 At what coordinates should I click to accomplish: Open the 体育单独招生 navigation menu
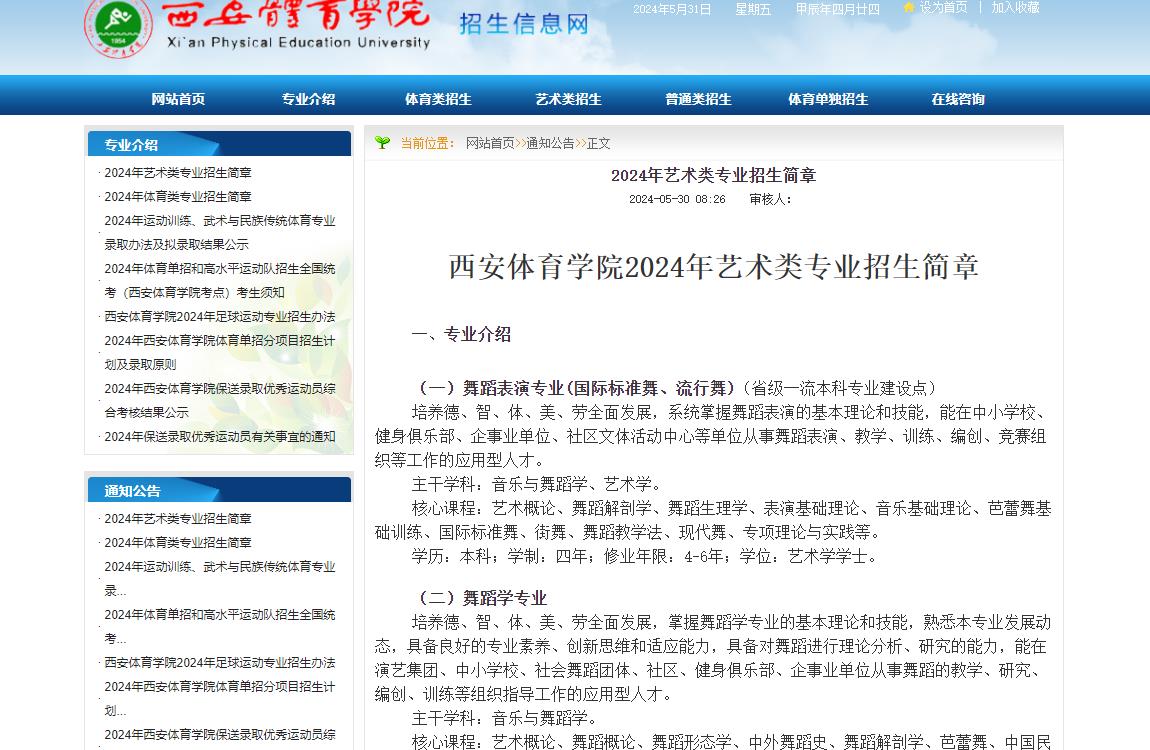(828, 99)
